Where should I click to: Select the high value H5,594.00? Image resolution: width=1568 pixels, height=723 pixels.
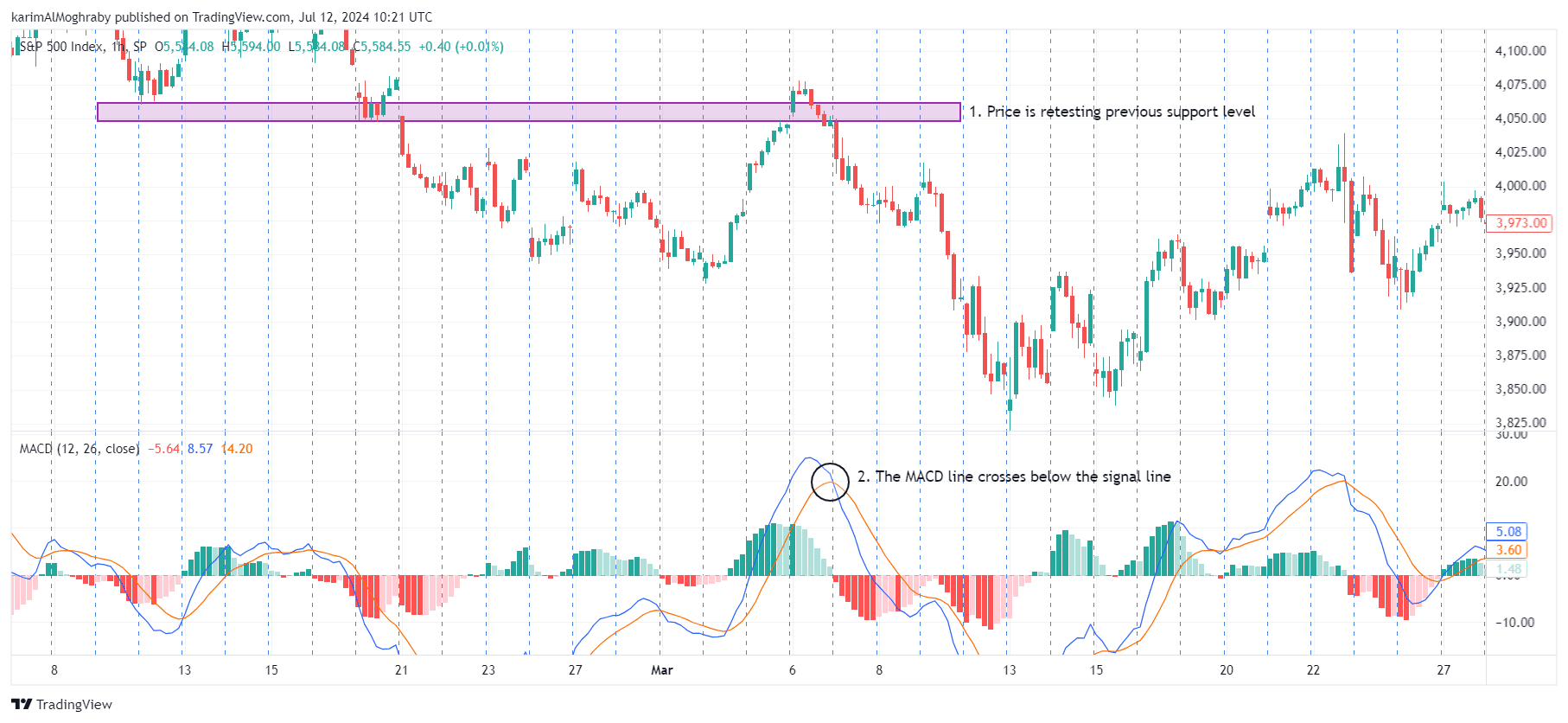[x=251, y=47]
